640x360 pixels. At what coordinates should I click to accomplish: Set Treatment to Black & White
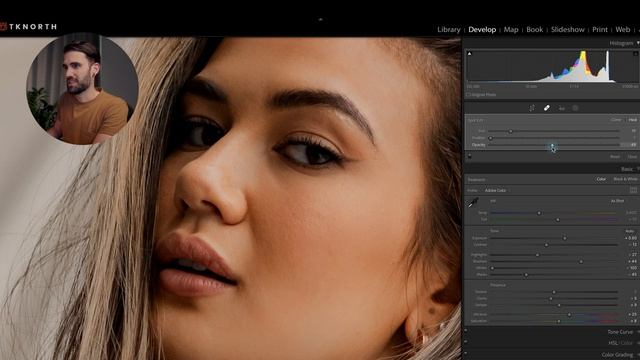(625, 179)
